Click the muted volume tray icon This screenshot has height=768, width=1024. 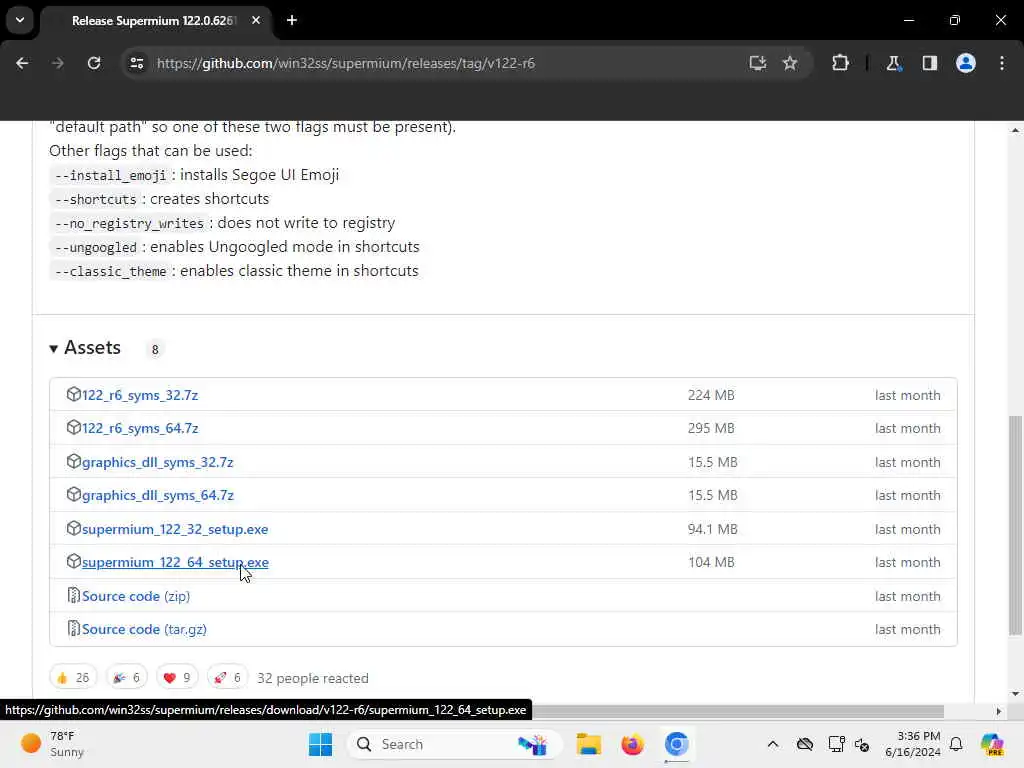862,744
